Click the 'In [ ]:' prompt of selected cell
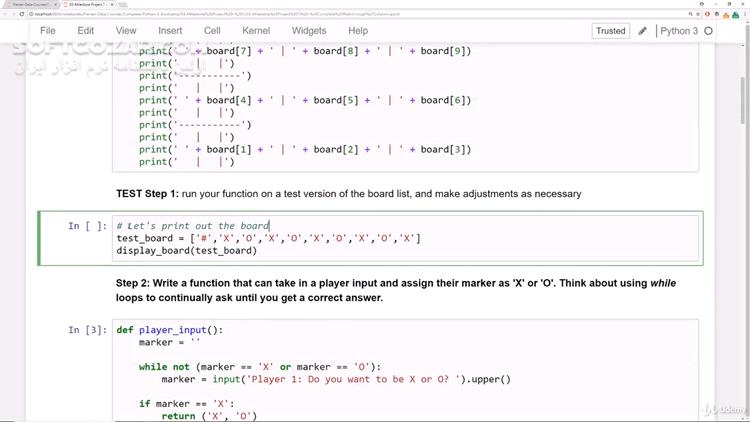Viewport: 750px width, 422px height. point(88,226)
